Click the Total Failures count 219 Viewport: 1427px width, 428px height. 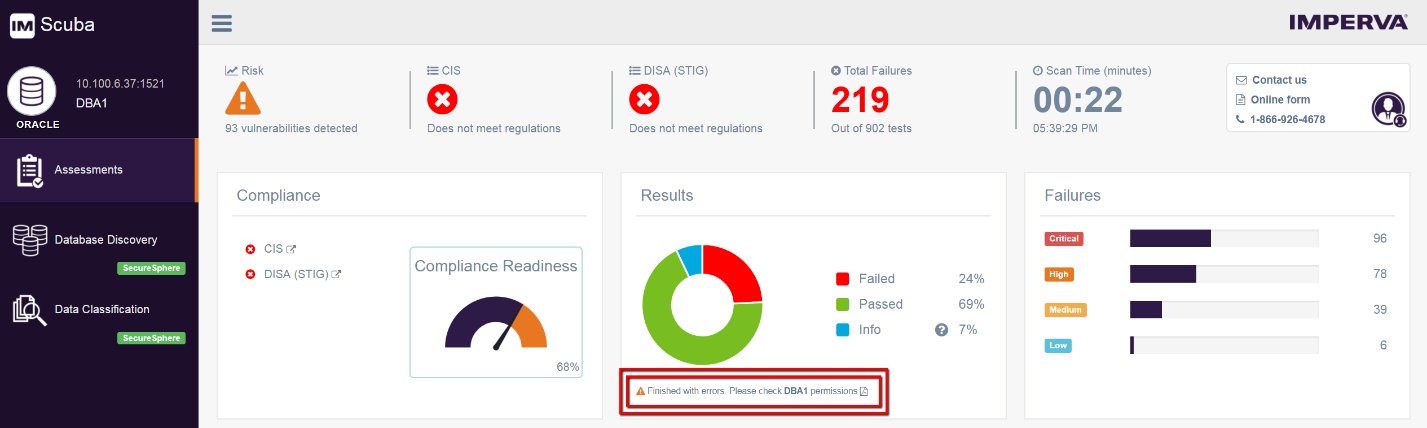[860, 99]
